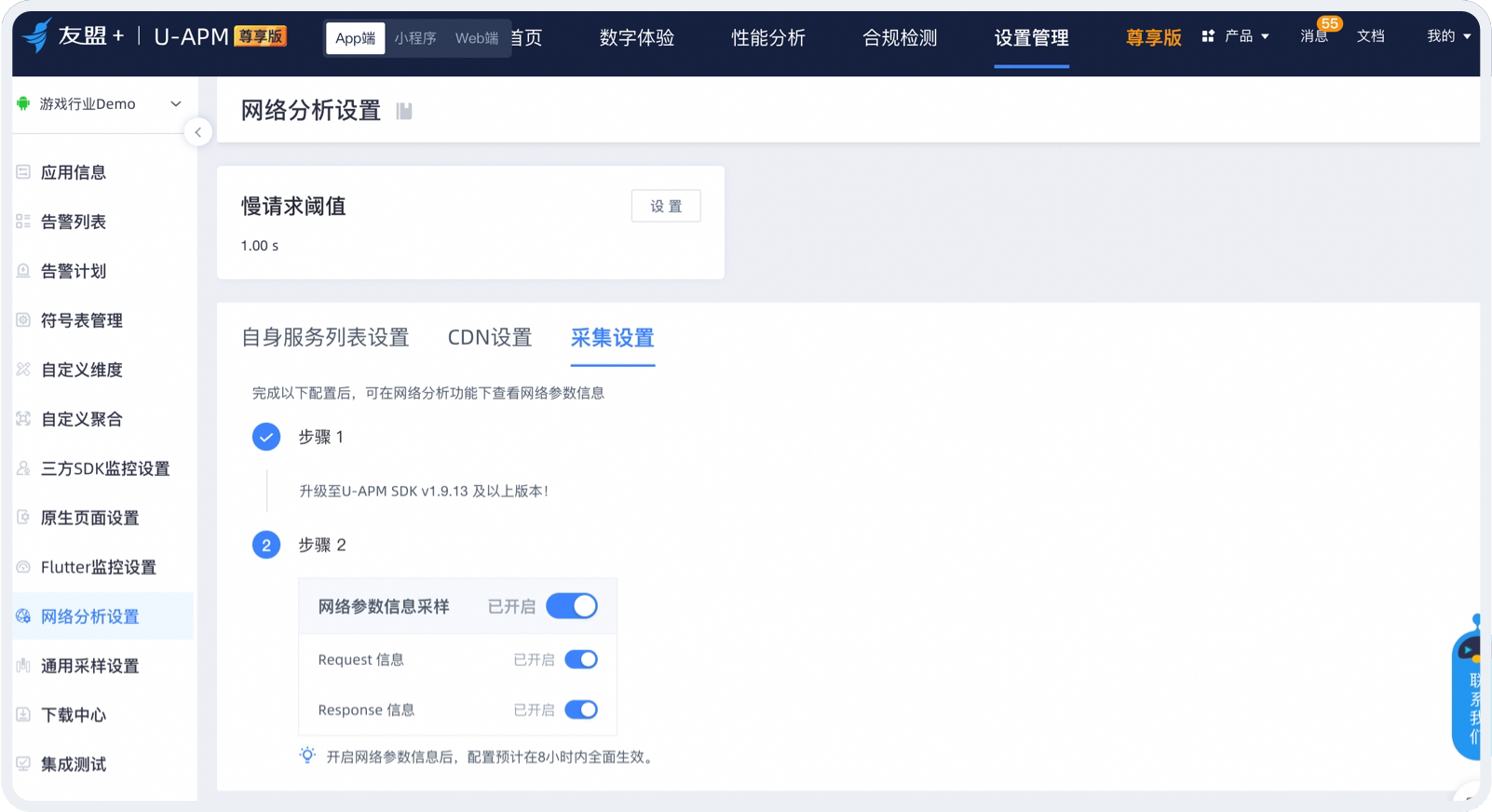Image resolution: width=1492 pixels, height=812 pixels.
Task: Click the product grid icon in header
Action: pyautogui.click(x=1208, y=36)
